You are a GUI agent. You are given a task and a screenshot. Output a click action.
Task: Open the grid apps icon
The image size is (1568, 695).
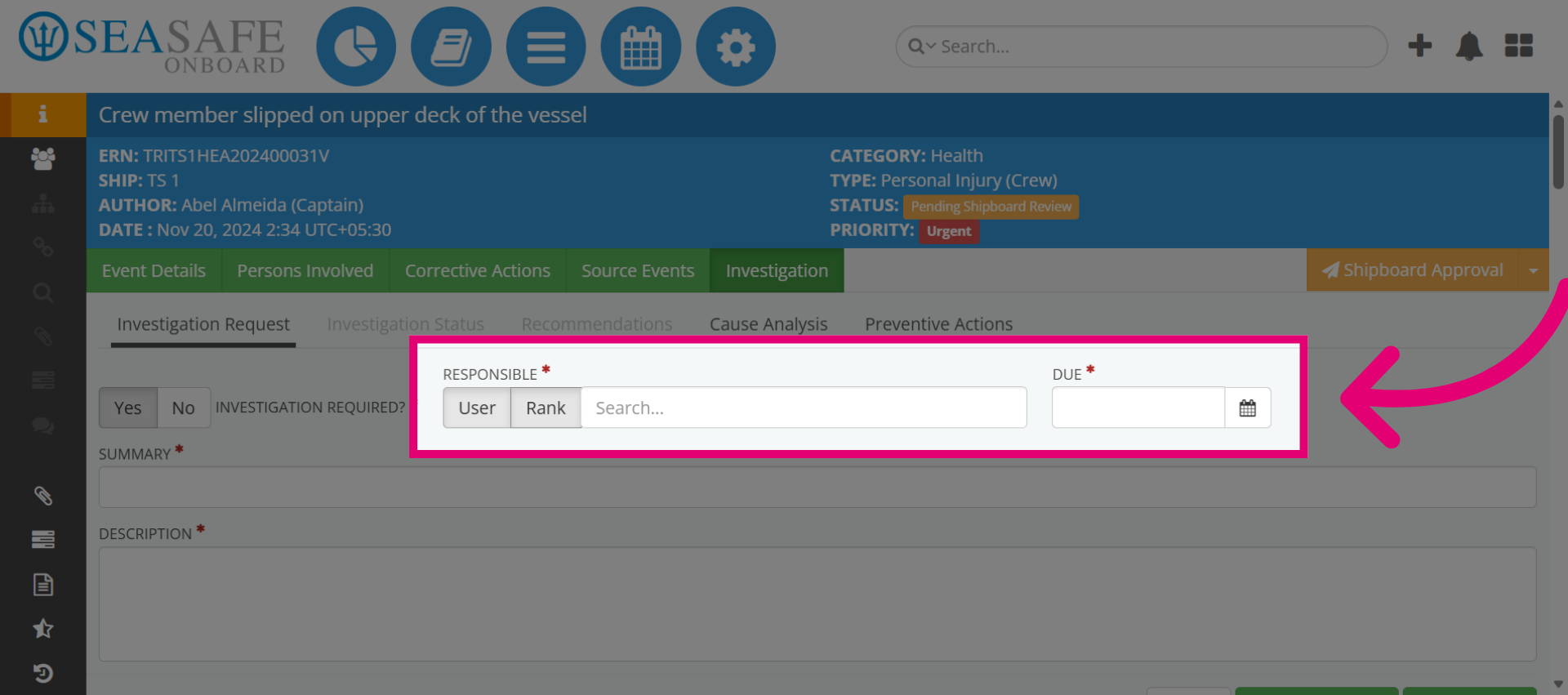1519,46
